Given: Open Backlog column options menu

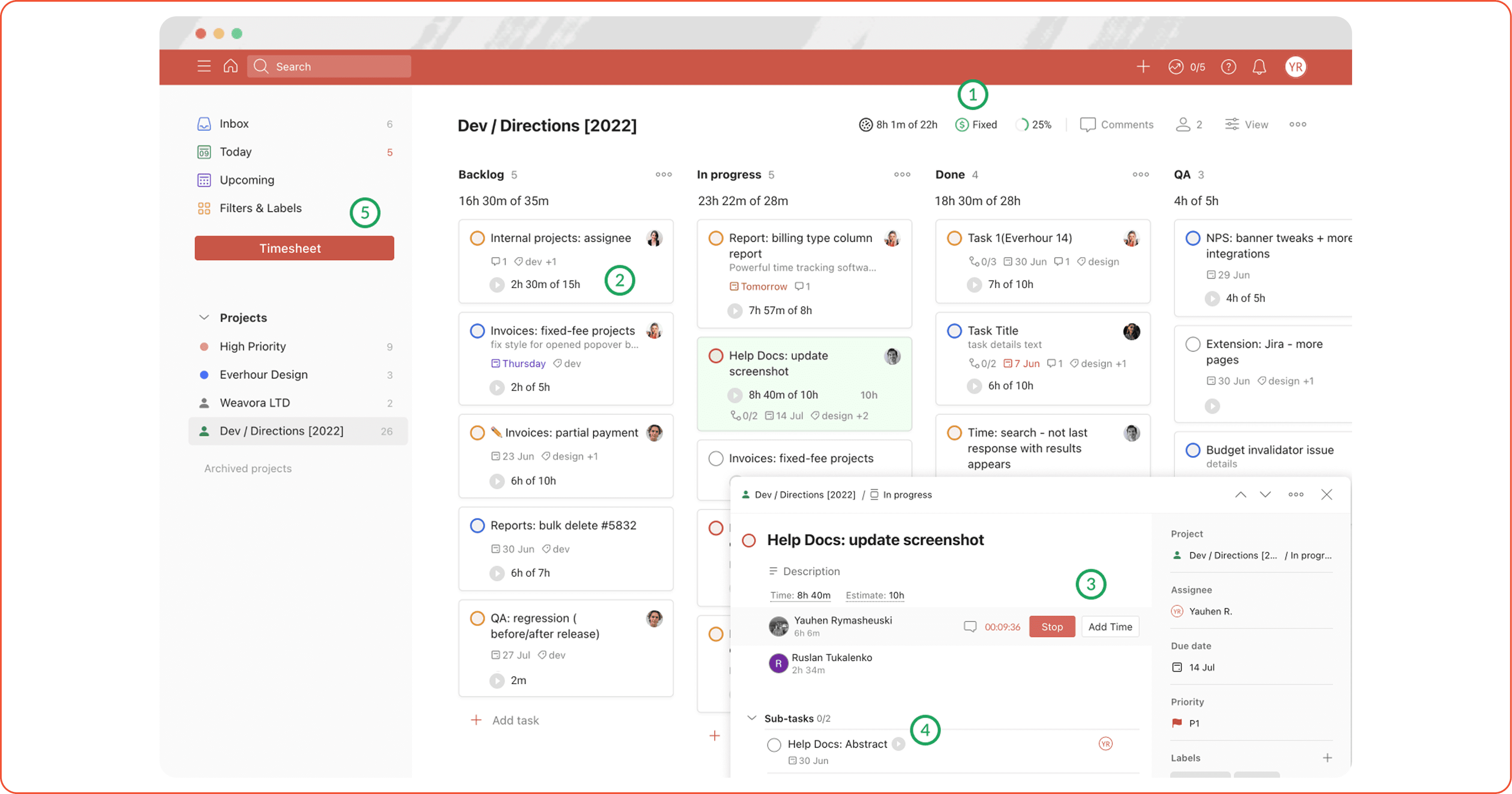Looking at the screenshot, I should tap(664, 174).
